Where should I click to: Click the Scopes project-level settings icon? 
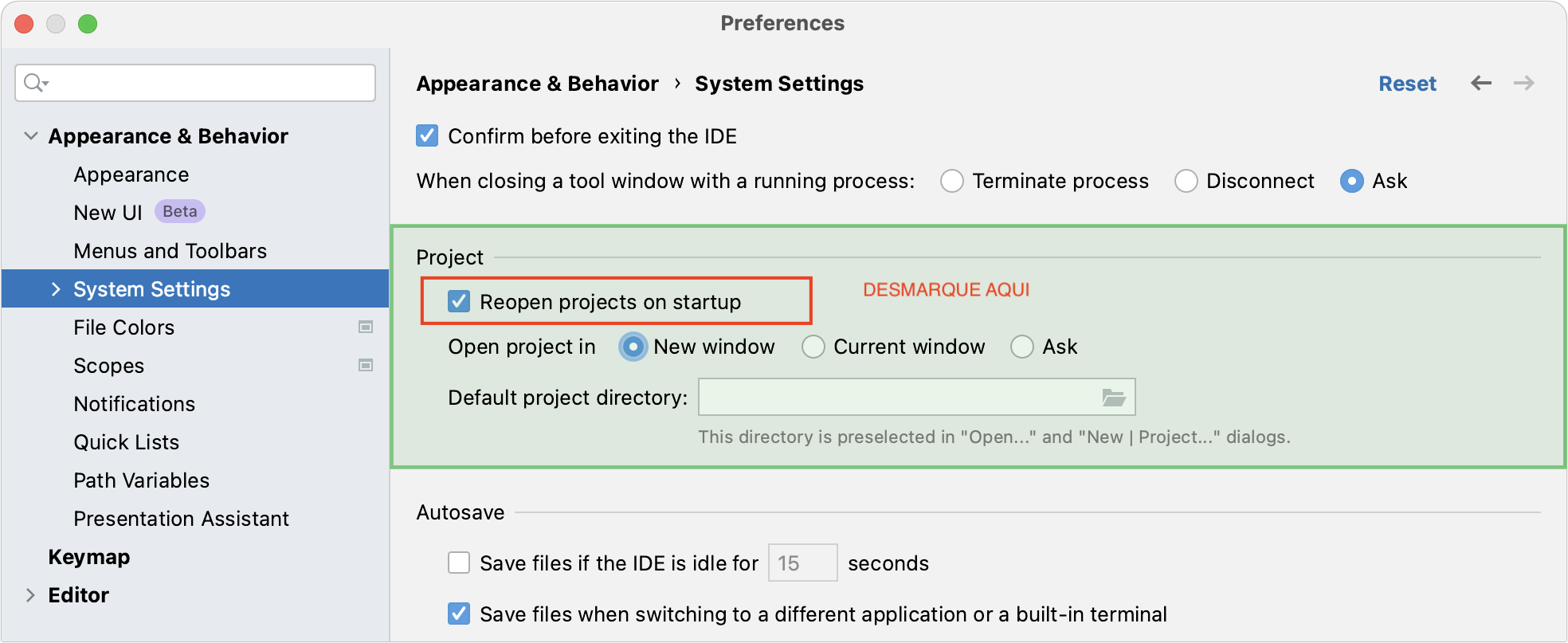366,365
